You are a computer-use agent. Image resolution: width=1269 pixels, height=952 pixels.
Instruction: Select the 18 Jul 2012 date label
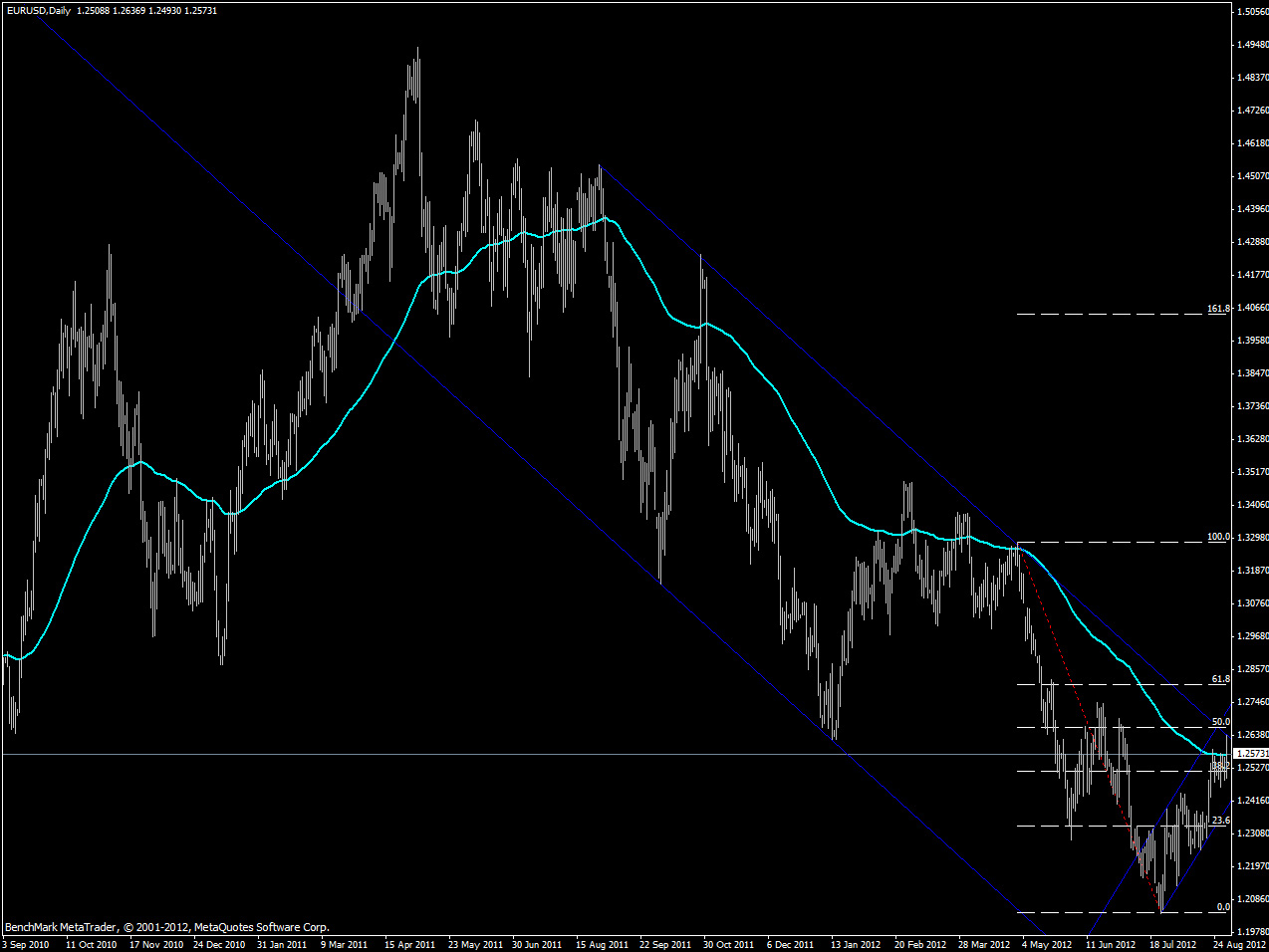(1173, 945)
